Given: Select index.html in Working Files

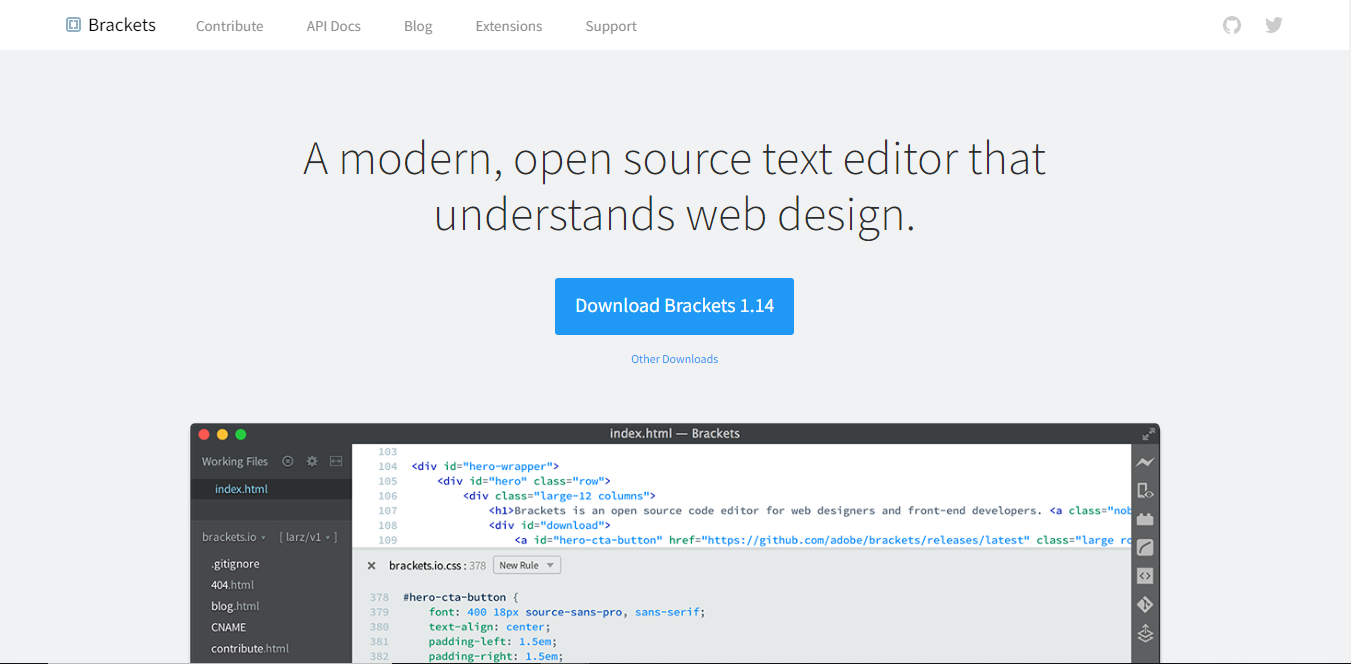Looking at the screenshot, I should pos(241,489).
